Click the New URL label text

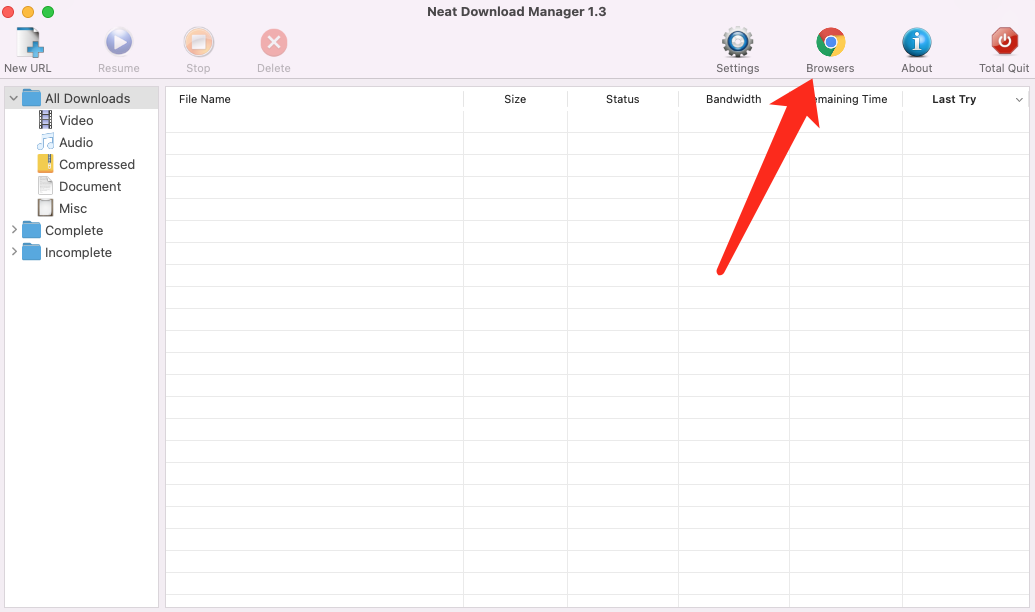point(28,68)
